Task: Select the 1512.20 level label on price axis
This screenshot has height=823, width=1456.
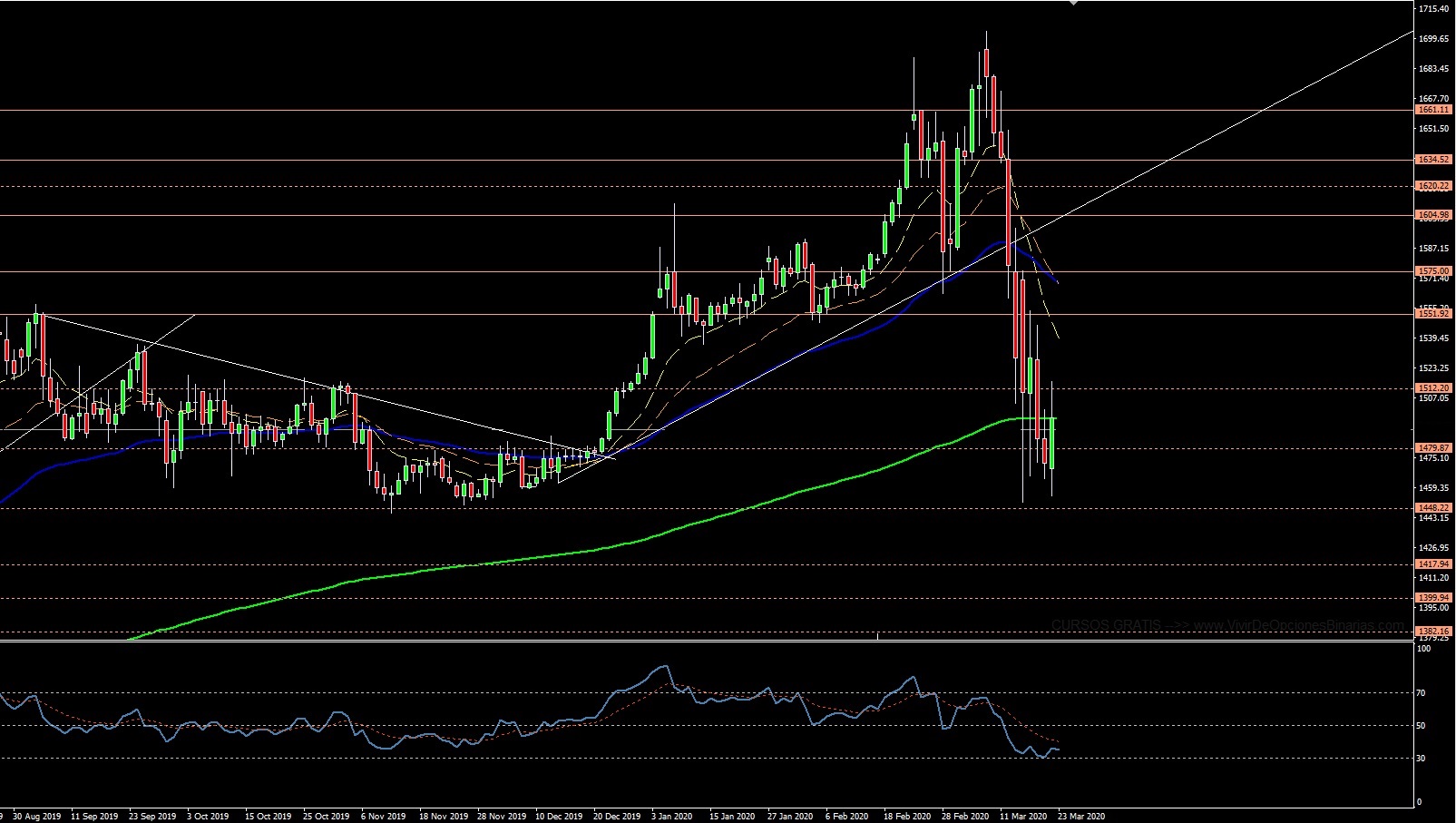Action: [x=1433, y=388]
